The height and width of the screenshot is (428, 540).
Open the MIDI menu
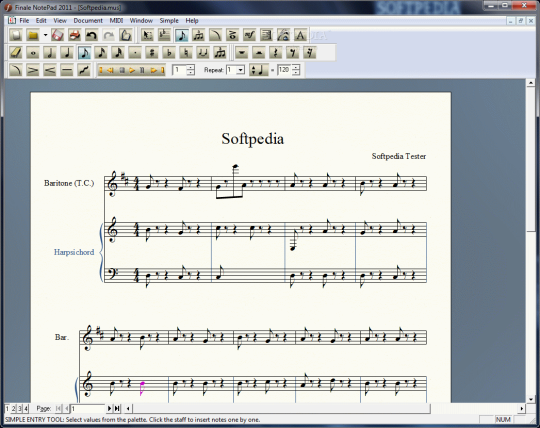pyautogui.click(x=116, y=21)
